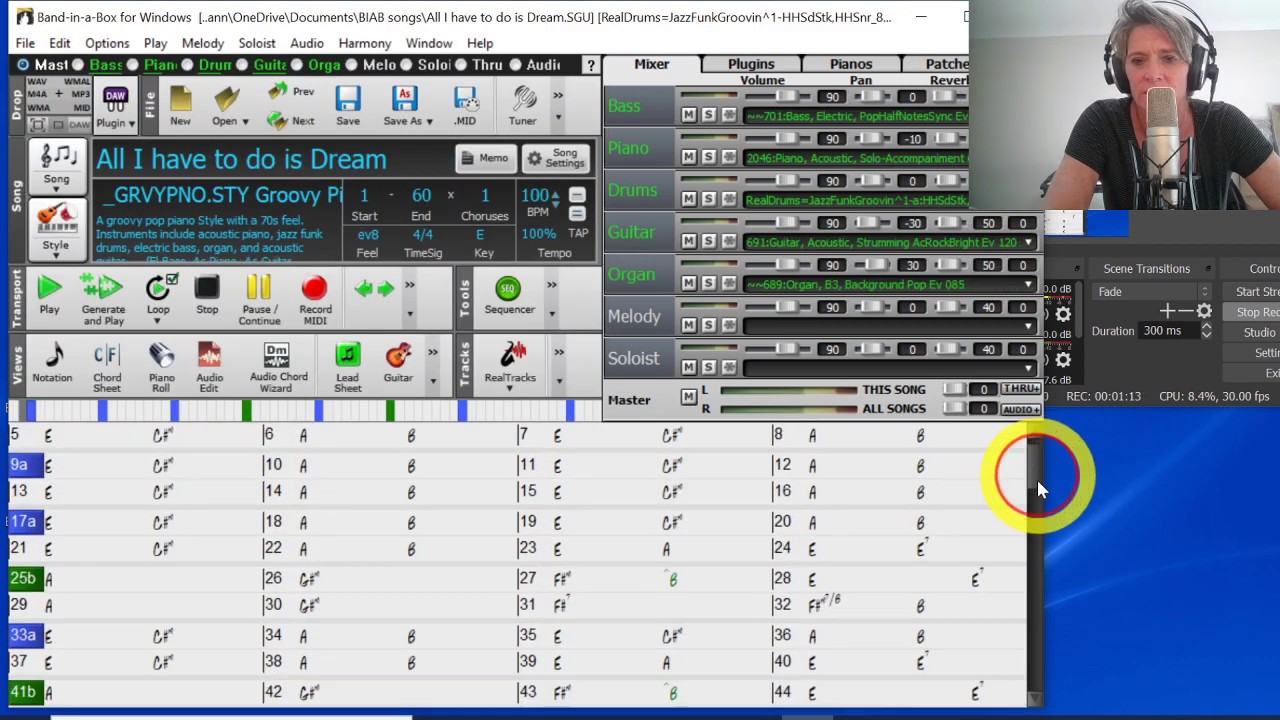
Task: Click Pause / Continue
Action: pos(259,300)
